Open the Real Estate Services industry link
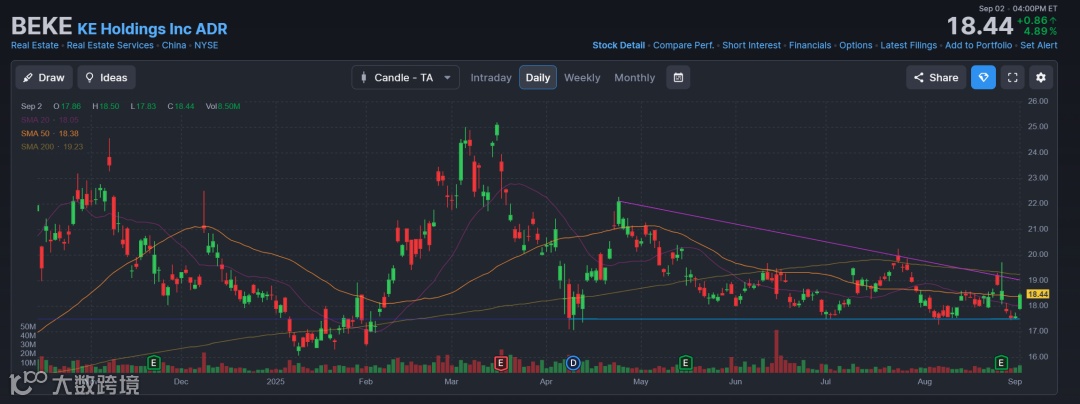The height and width of the screenshot is (404, 1080). tap(110, 45)
